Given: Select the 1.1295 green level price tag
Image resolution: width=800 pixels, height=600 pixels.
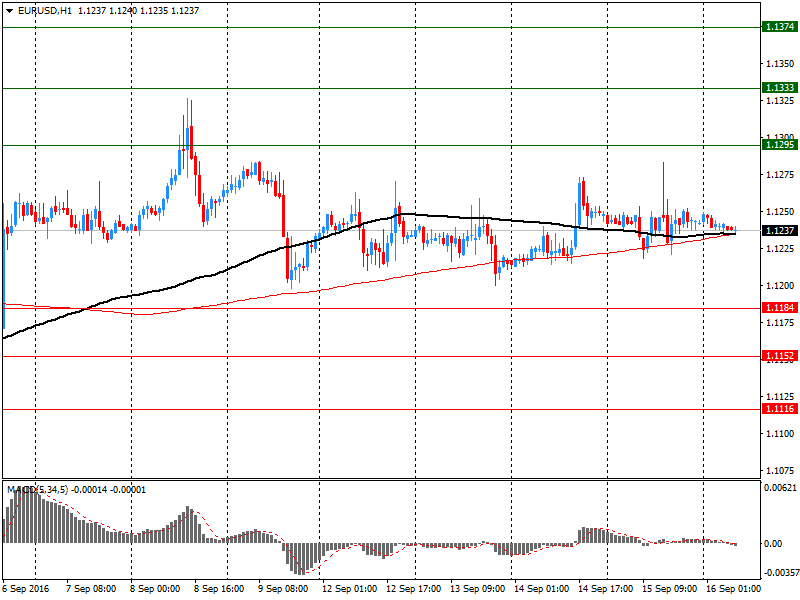Looking at the screenshot, I should click(x=780, y=145).
